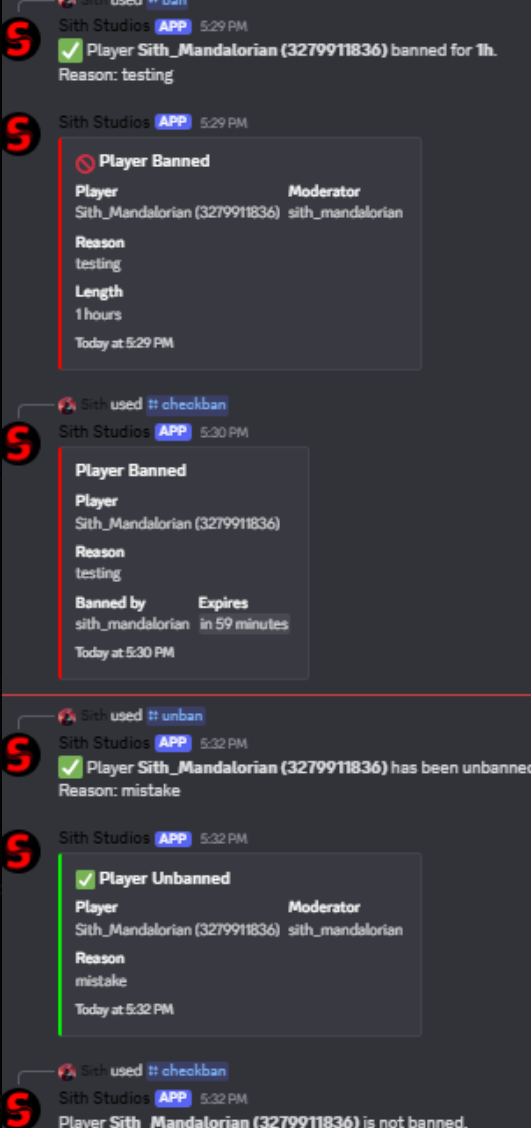Click Sith Studios username on 5:30 PM message
The image size is (531, 1128).
pyautogui.click(x=104, y=432)
